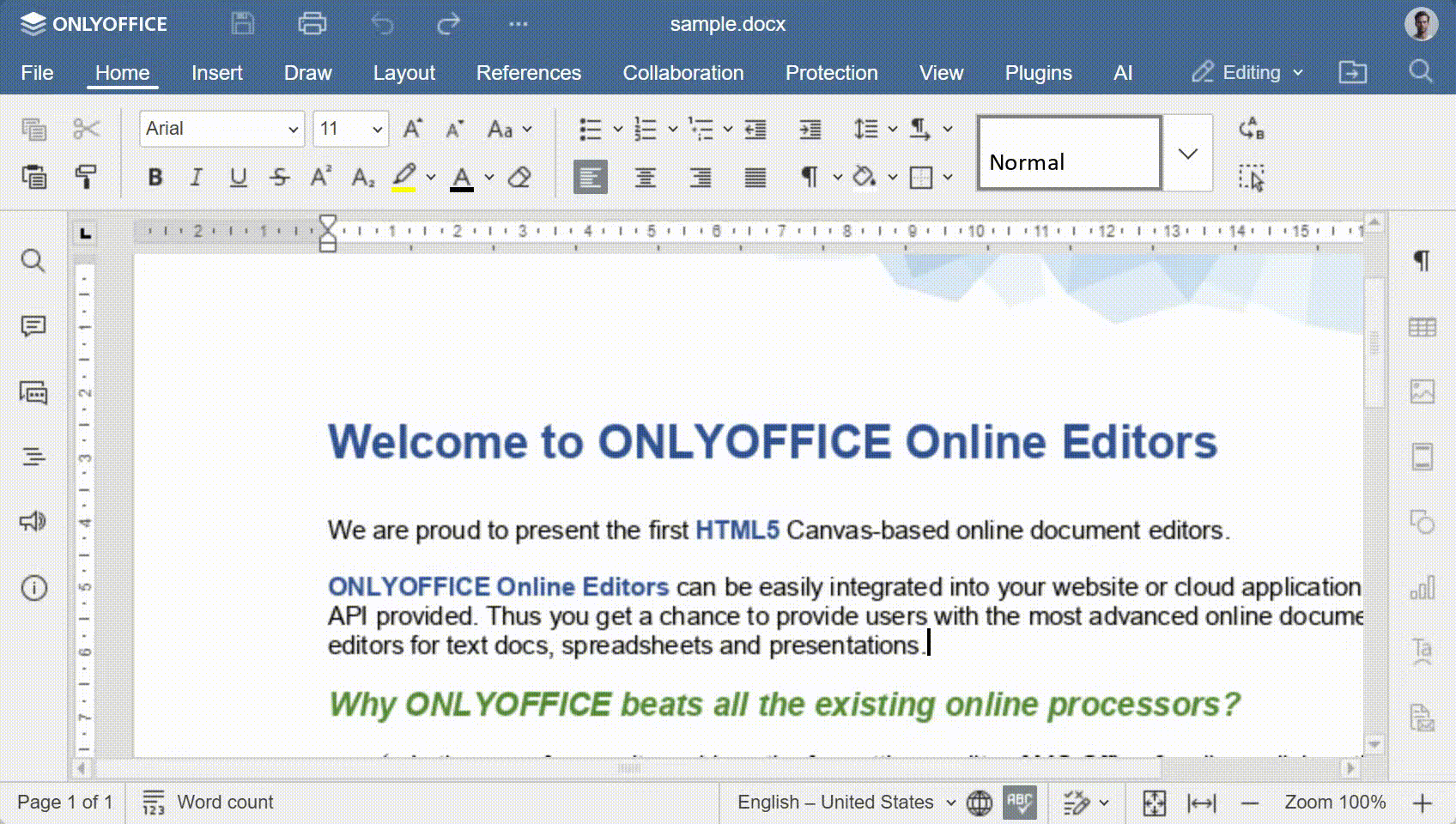Switch to the Insert tab
1456x824 pixels.
coord(217,73)
